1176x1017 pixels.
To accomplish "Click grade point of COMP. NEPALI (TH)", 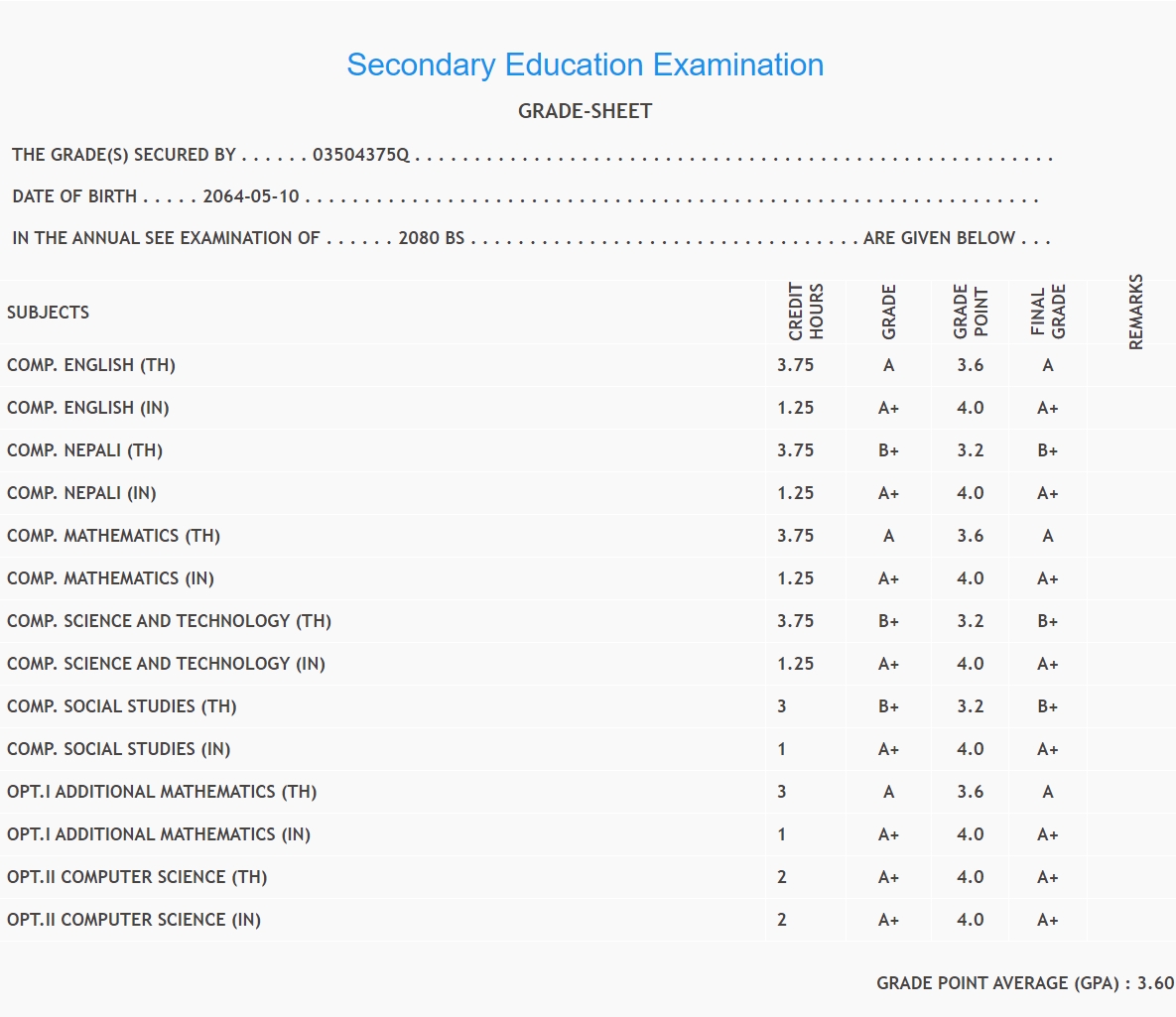I will tap(970, 450).
